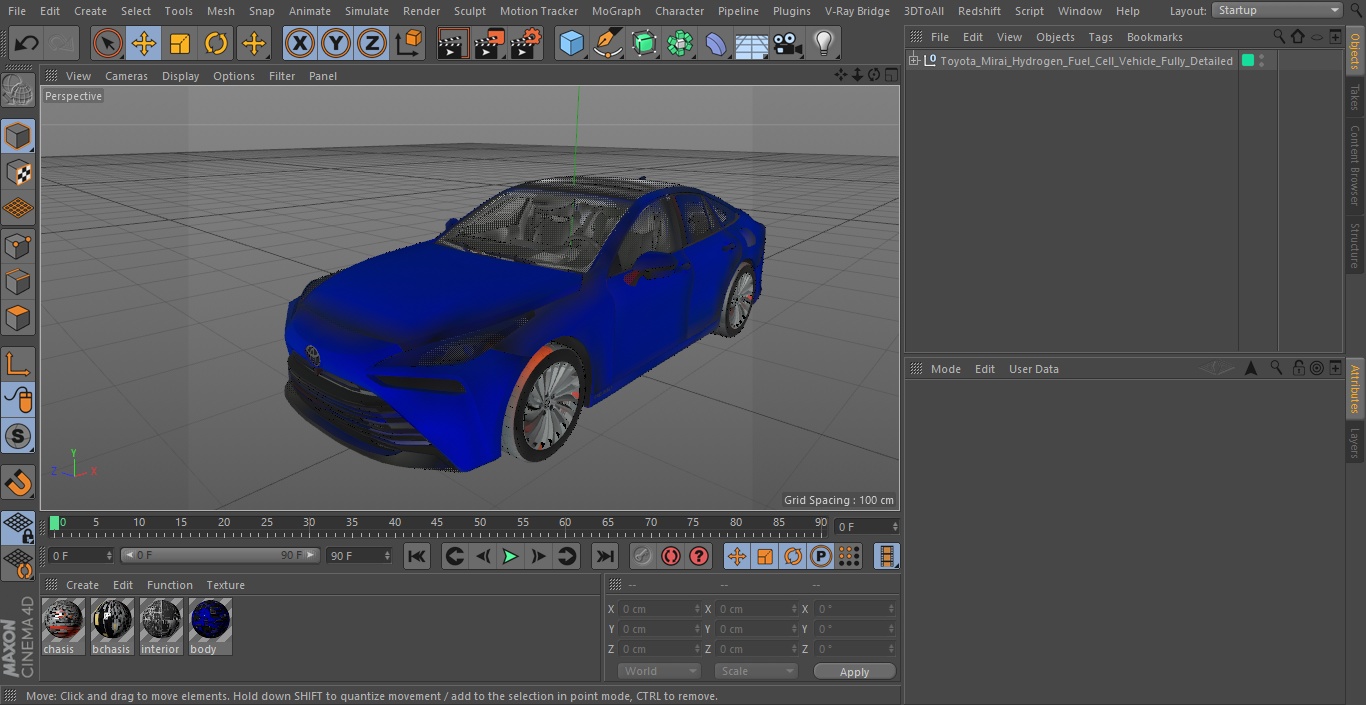Toggle Z axis lock
Viewport: 1366px width, 705px height.
point(372,43)
